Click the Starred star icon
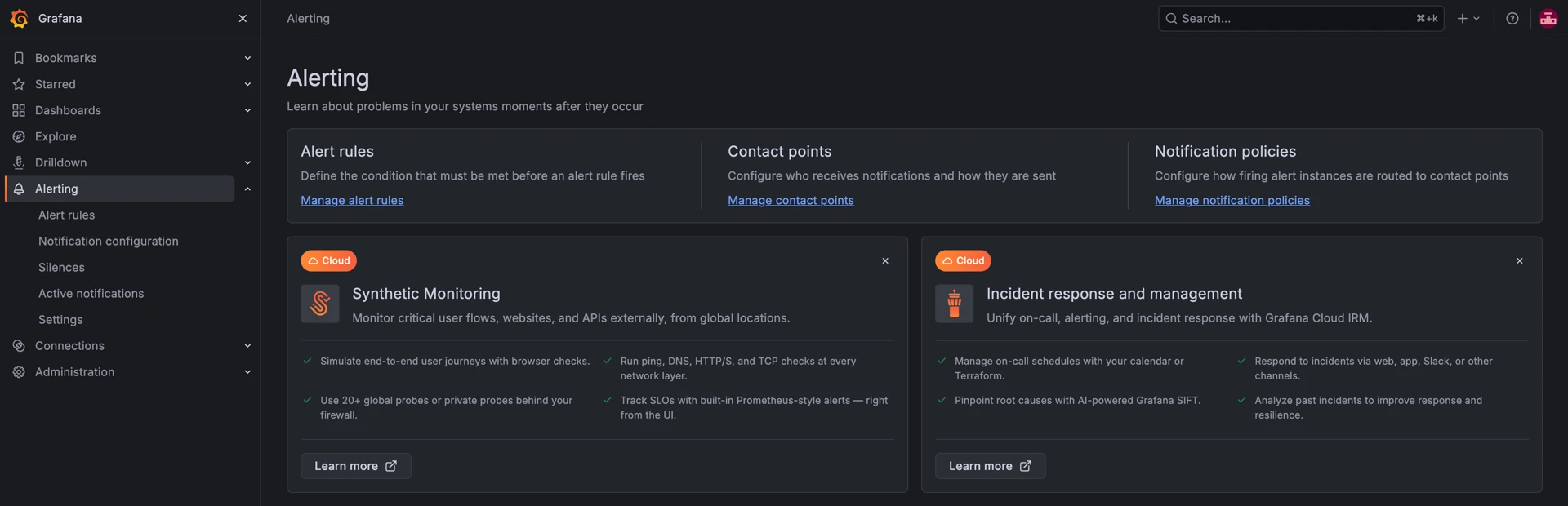 (19, 84)
